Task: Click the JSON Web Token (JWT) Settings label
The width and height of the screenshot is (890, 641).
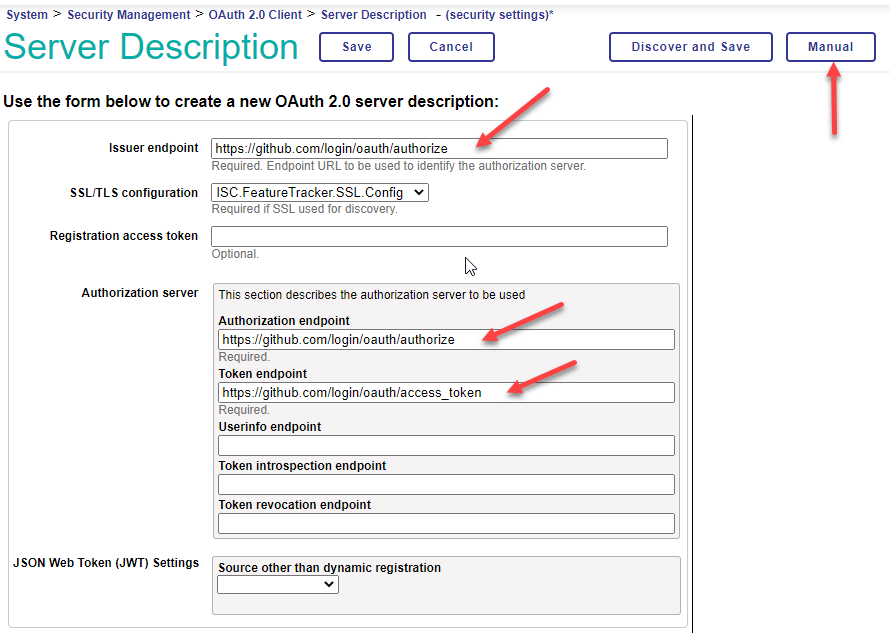Action: (106, 563)
